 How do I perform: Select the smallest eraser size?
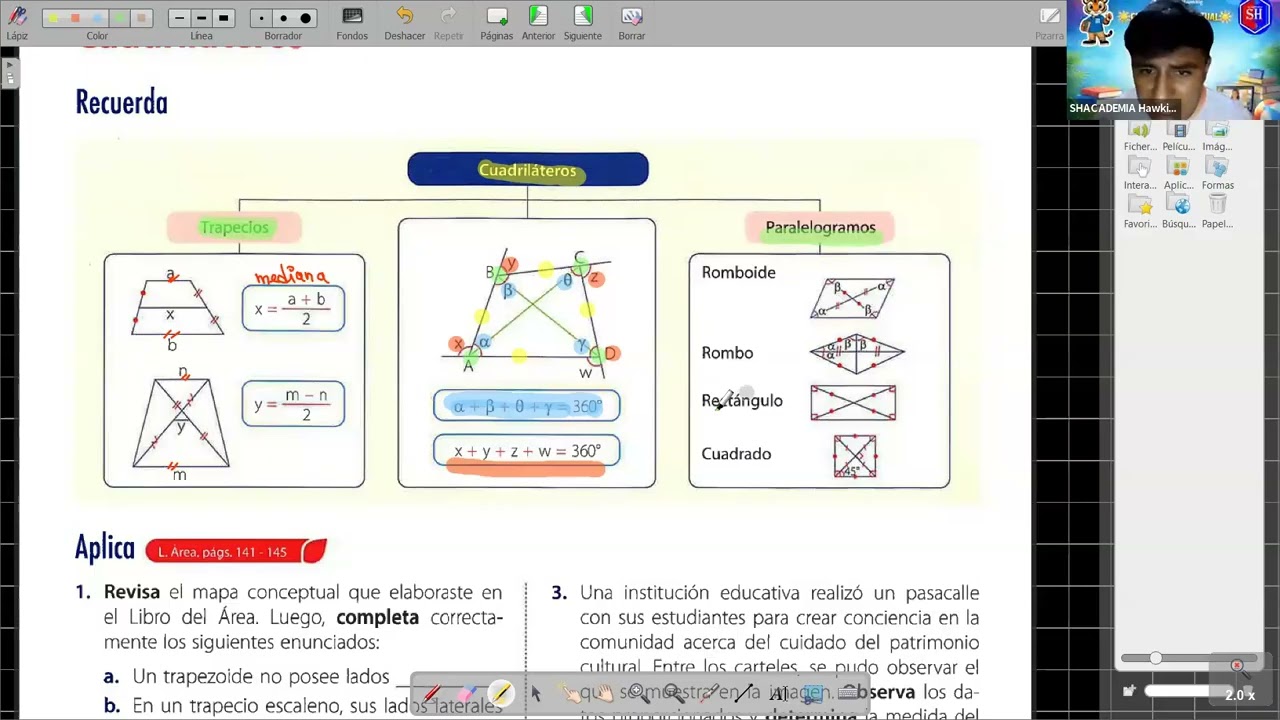point(261,18)
